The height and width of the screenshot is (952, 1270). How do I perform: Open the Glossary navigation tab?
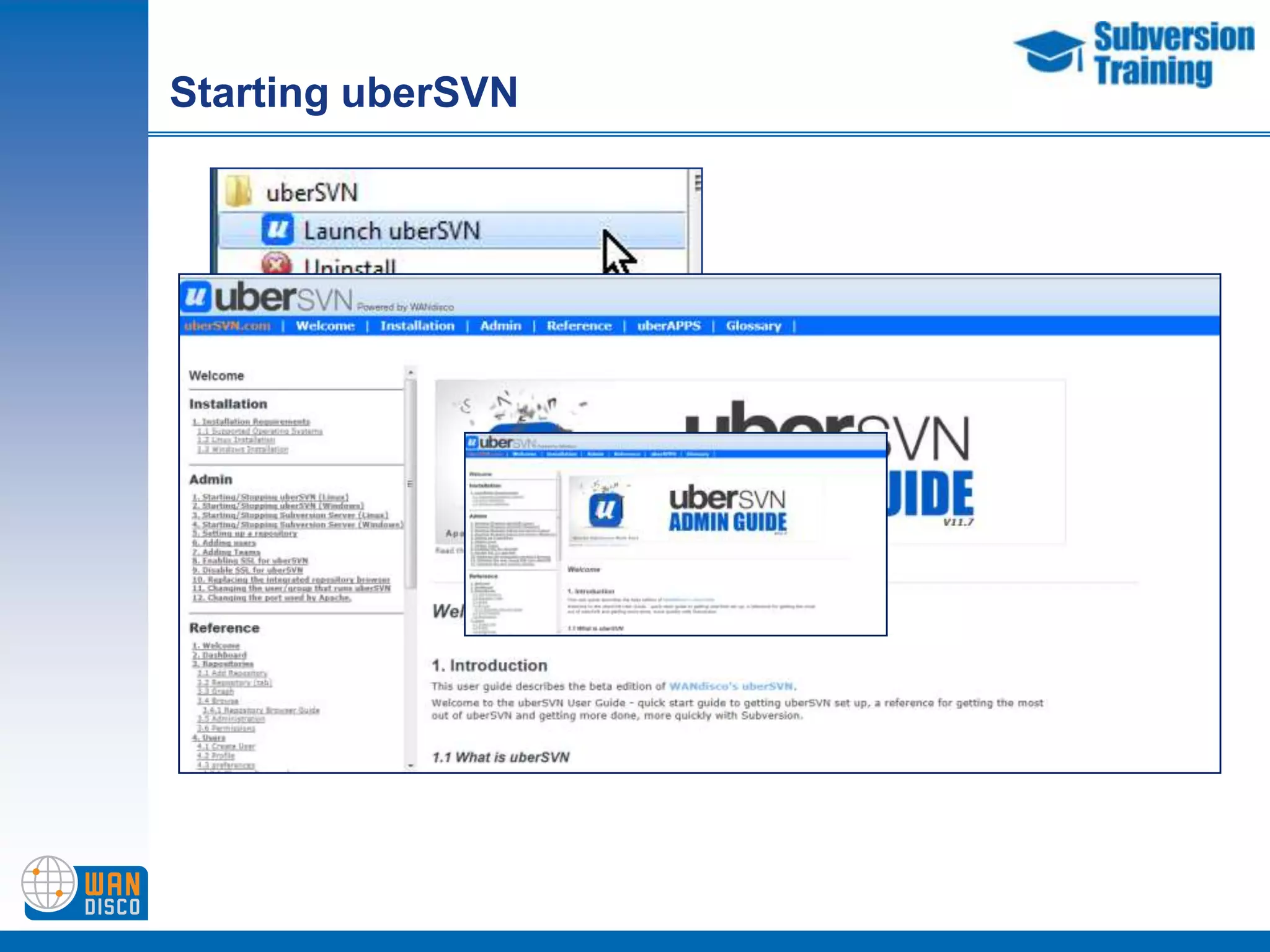pos(753,326)
